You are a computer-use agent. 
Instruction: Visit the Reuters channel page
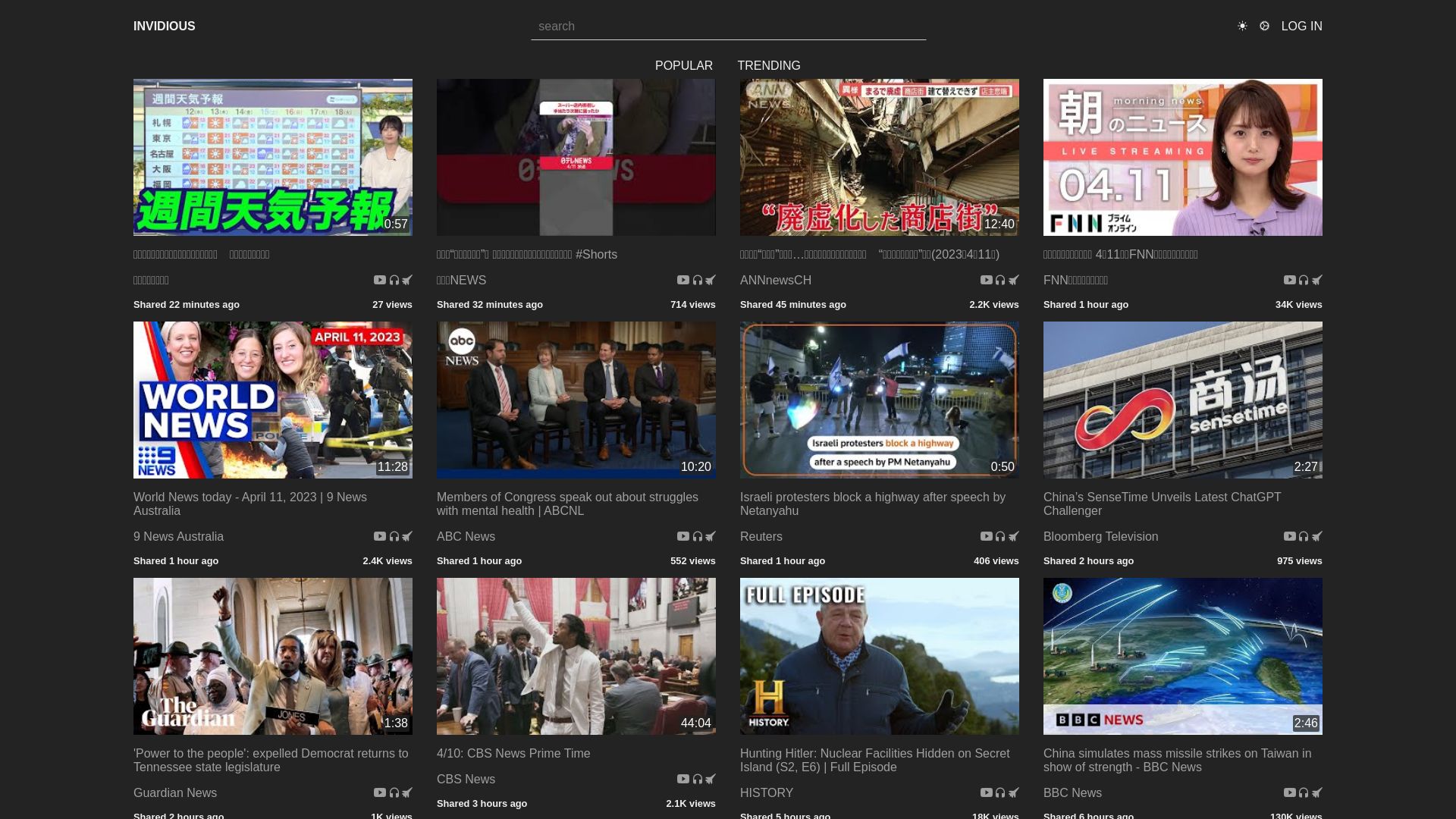click(761, 537)
